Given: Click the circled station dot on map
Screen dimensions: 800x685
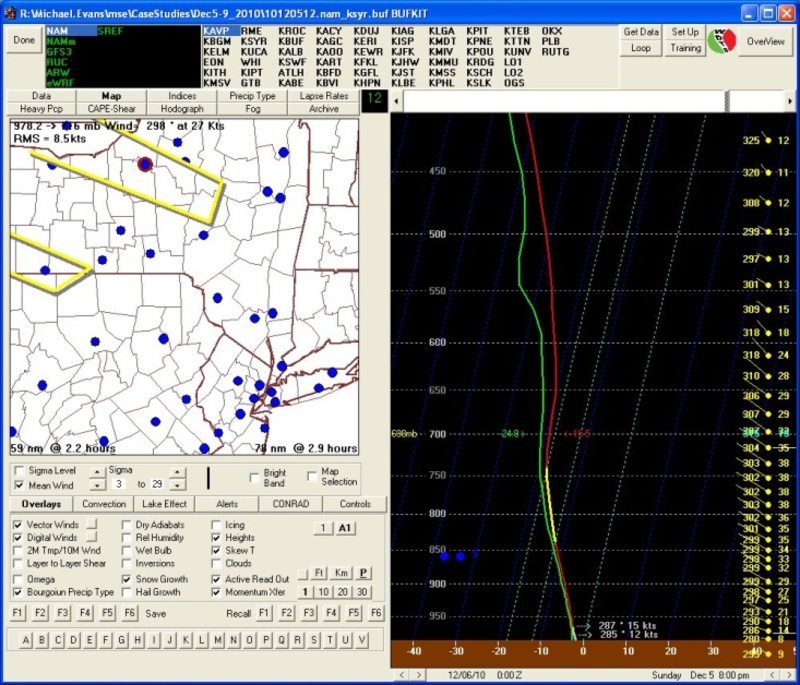Looking at the screenshot, I should tap(145, 164).
